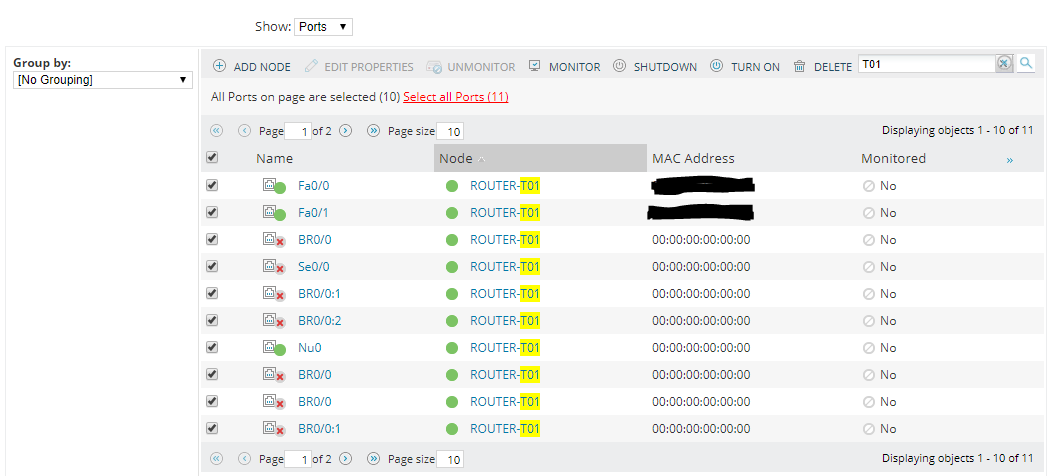Click green node status dot in Se0/0 row
Image resolution: width=1049 pixels, height=476 pixels.
(452, 267)
